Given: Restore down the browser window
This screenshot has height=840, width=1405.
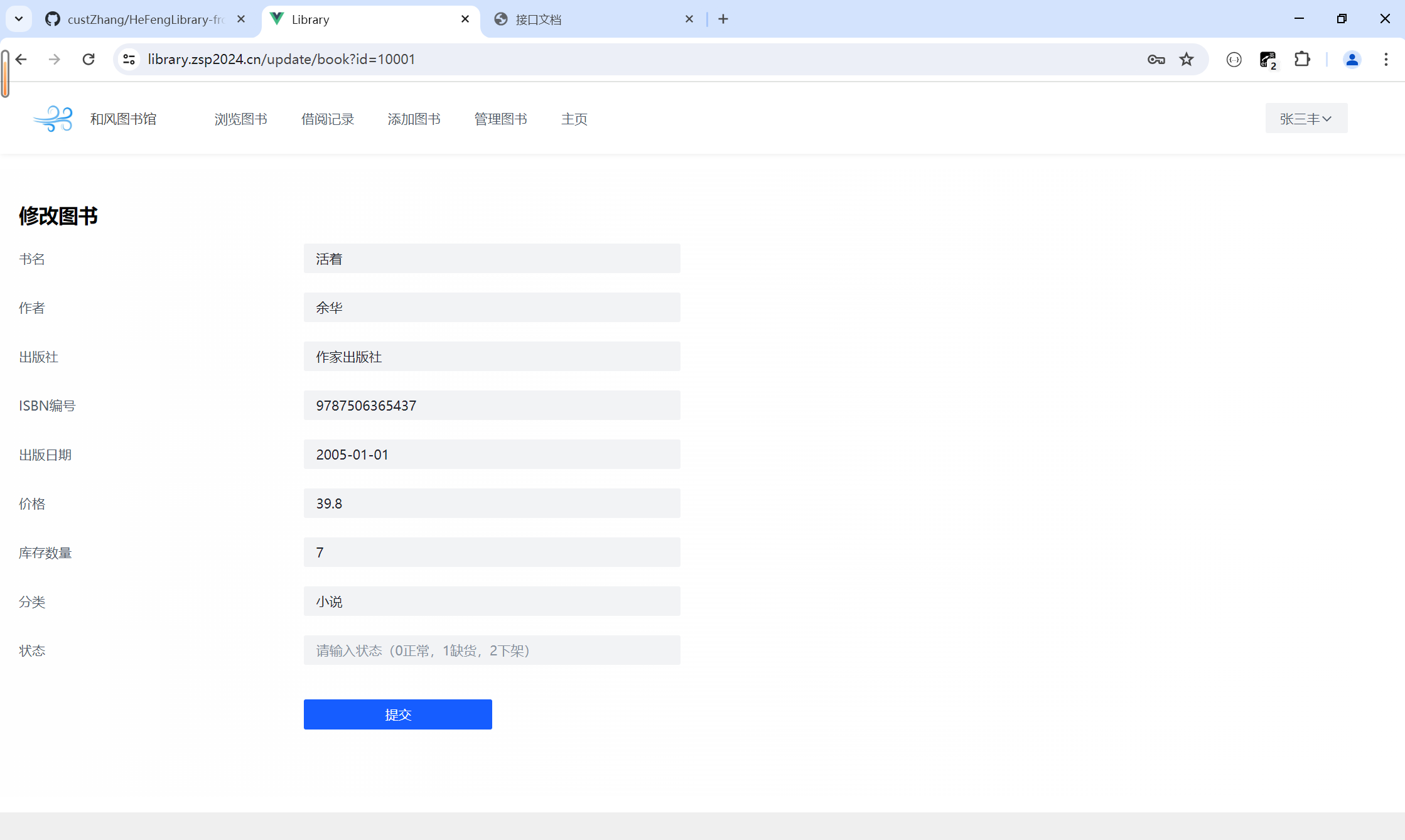Looking at the screenshot, I should tap(1342, 19).
